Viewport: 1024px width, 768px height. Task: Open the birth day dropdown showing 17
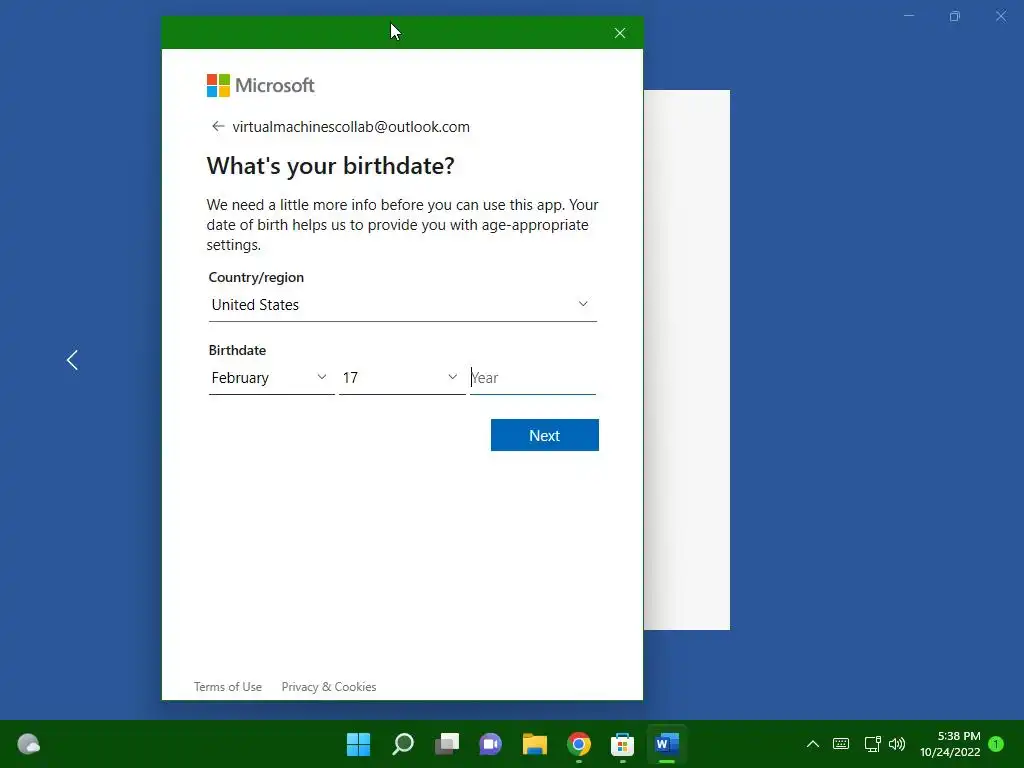coord(402,378)
